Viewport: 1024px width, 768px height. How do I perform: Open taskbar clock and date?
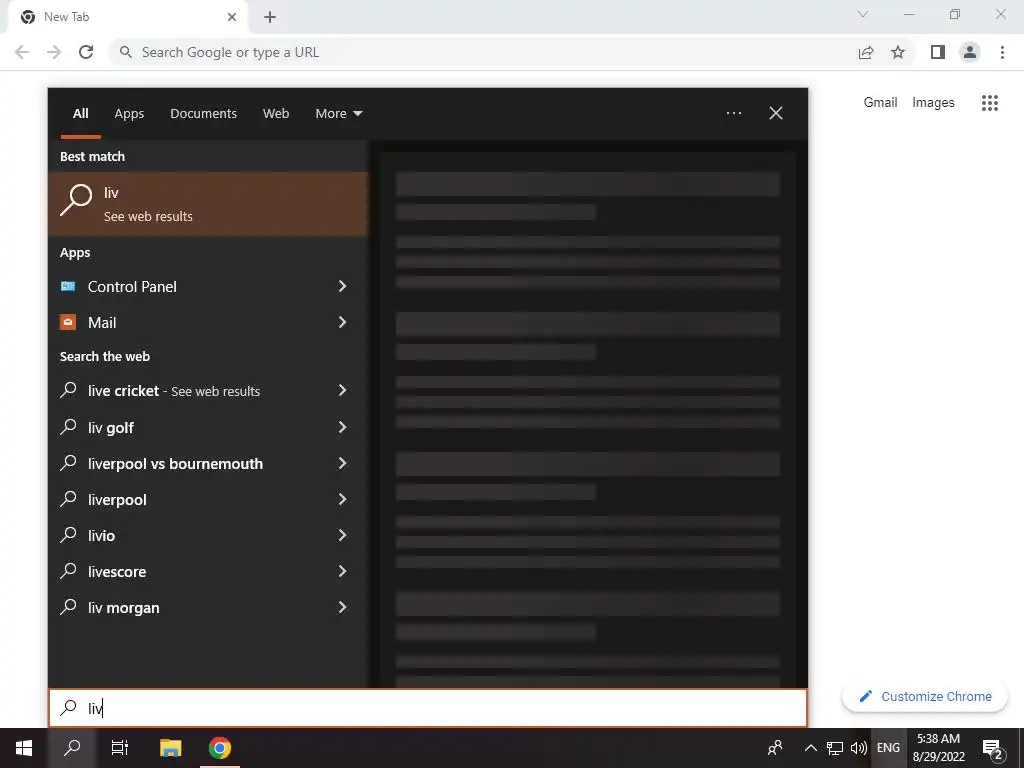point(938,748)
